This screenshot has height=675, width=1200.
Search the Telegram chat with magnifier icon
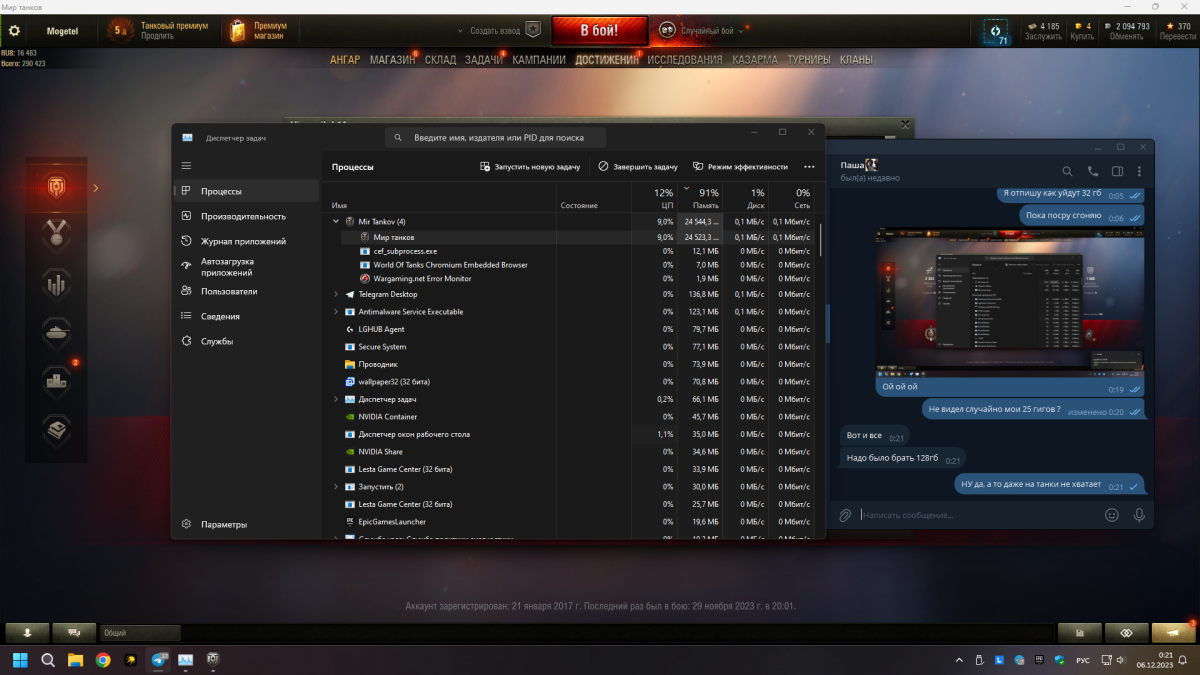pos(1067,171)
